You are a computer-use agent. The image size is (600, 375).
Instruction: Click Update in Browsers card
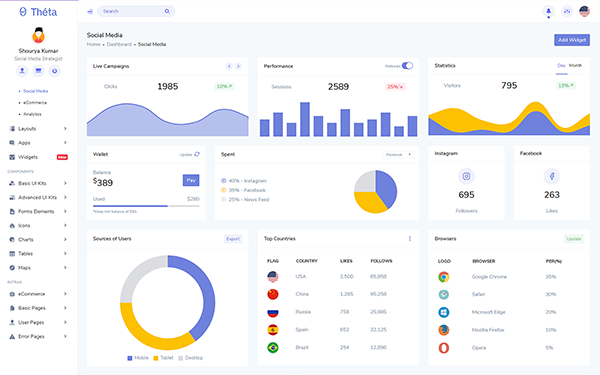pyautogui.click(x=574, y=239)
